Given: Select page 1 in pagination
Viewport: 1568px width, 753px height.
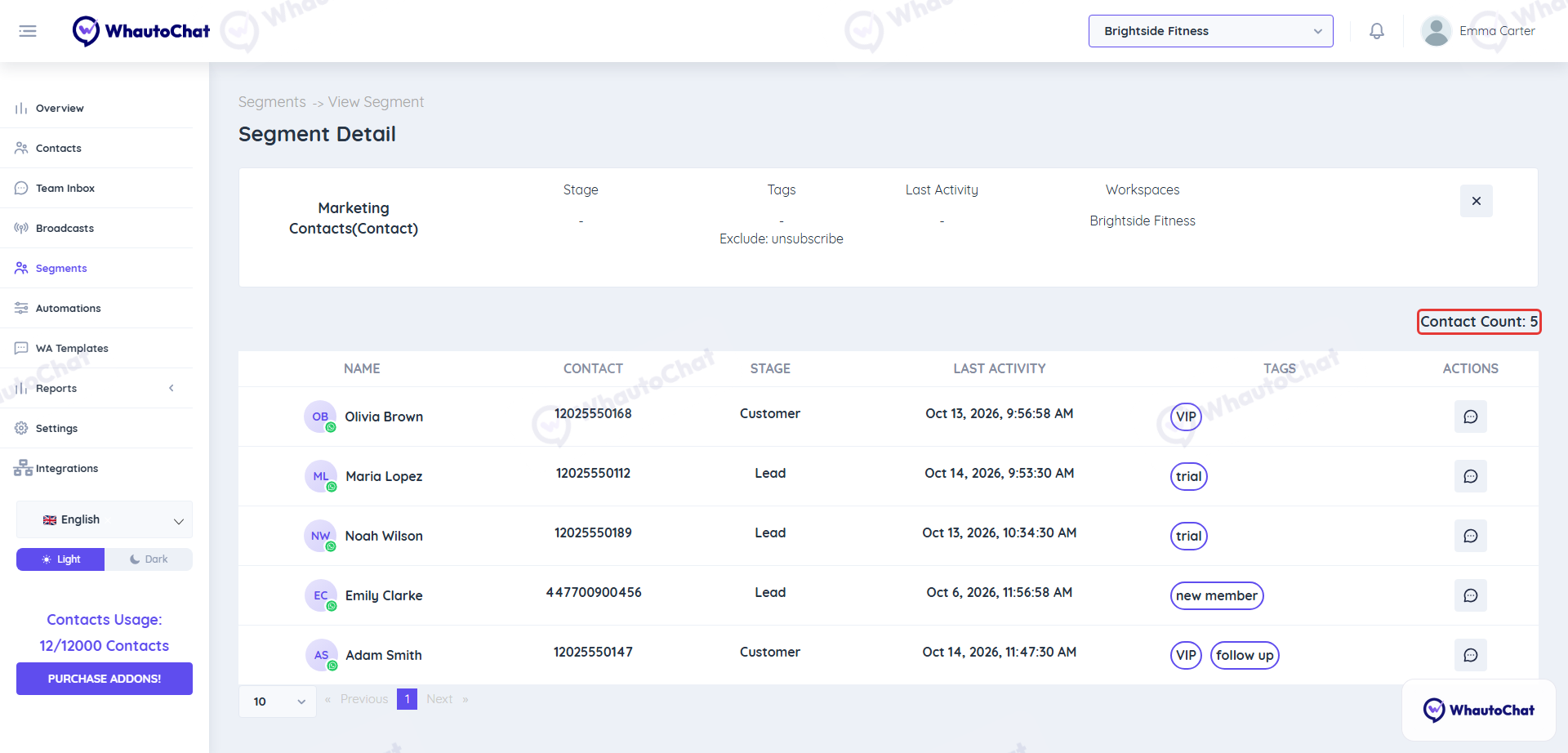Looking at the screenshot, I should pos(407,699).
